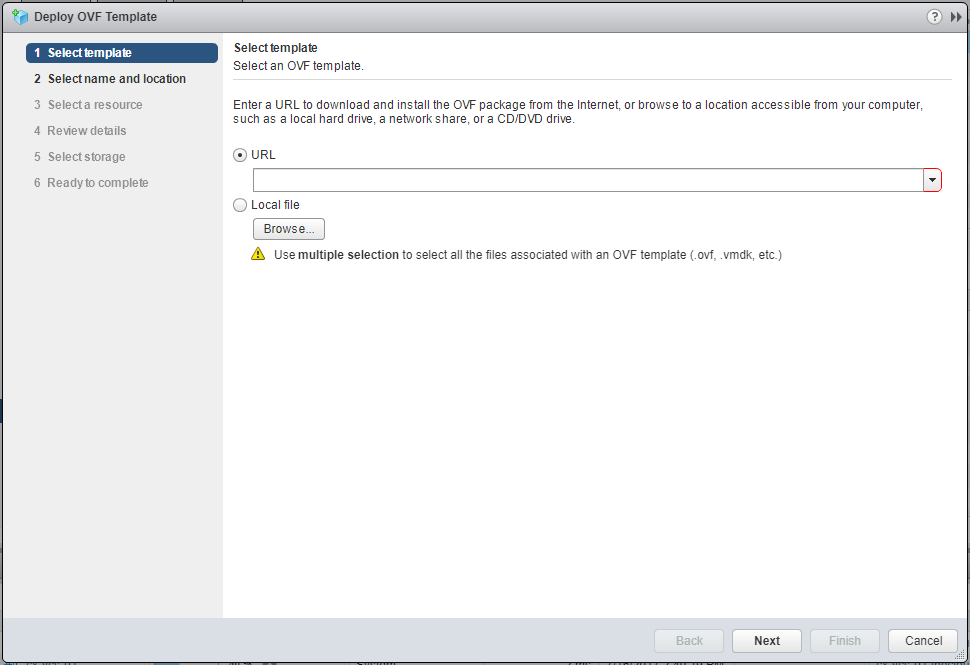Click step 5 Select storage

[87, 157]
